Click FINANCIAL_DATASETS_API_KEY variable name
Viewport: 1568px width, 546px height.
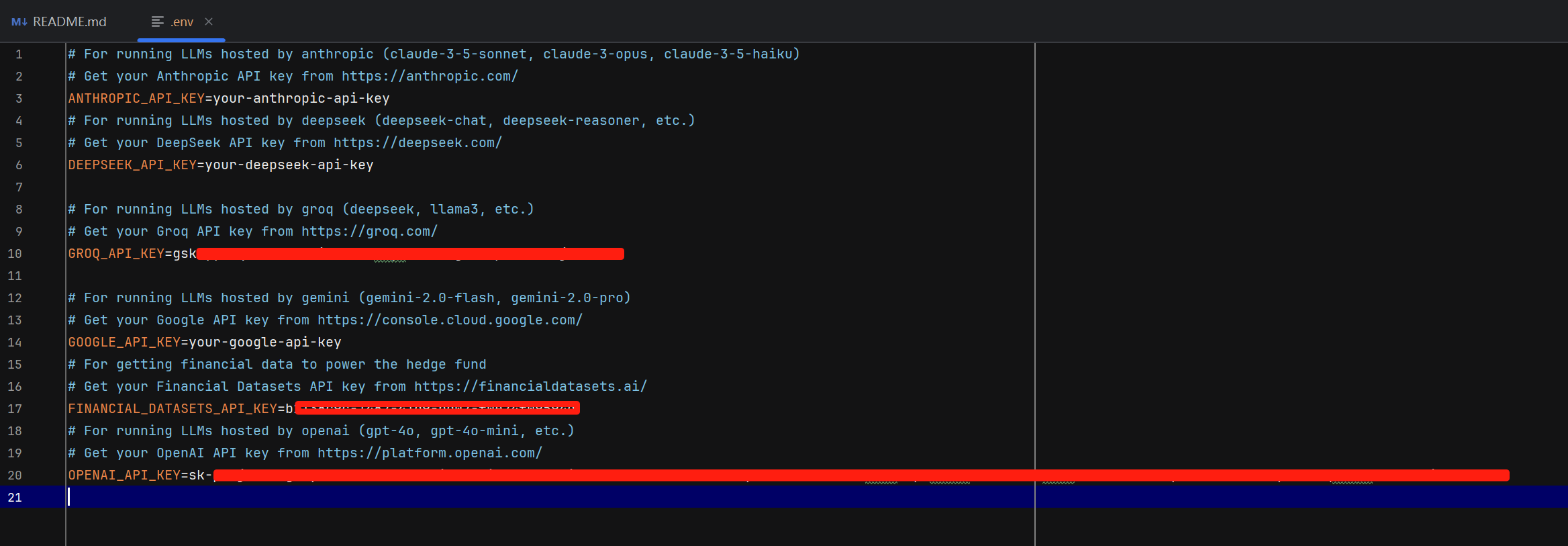tap(173, 408)
